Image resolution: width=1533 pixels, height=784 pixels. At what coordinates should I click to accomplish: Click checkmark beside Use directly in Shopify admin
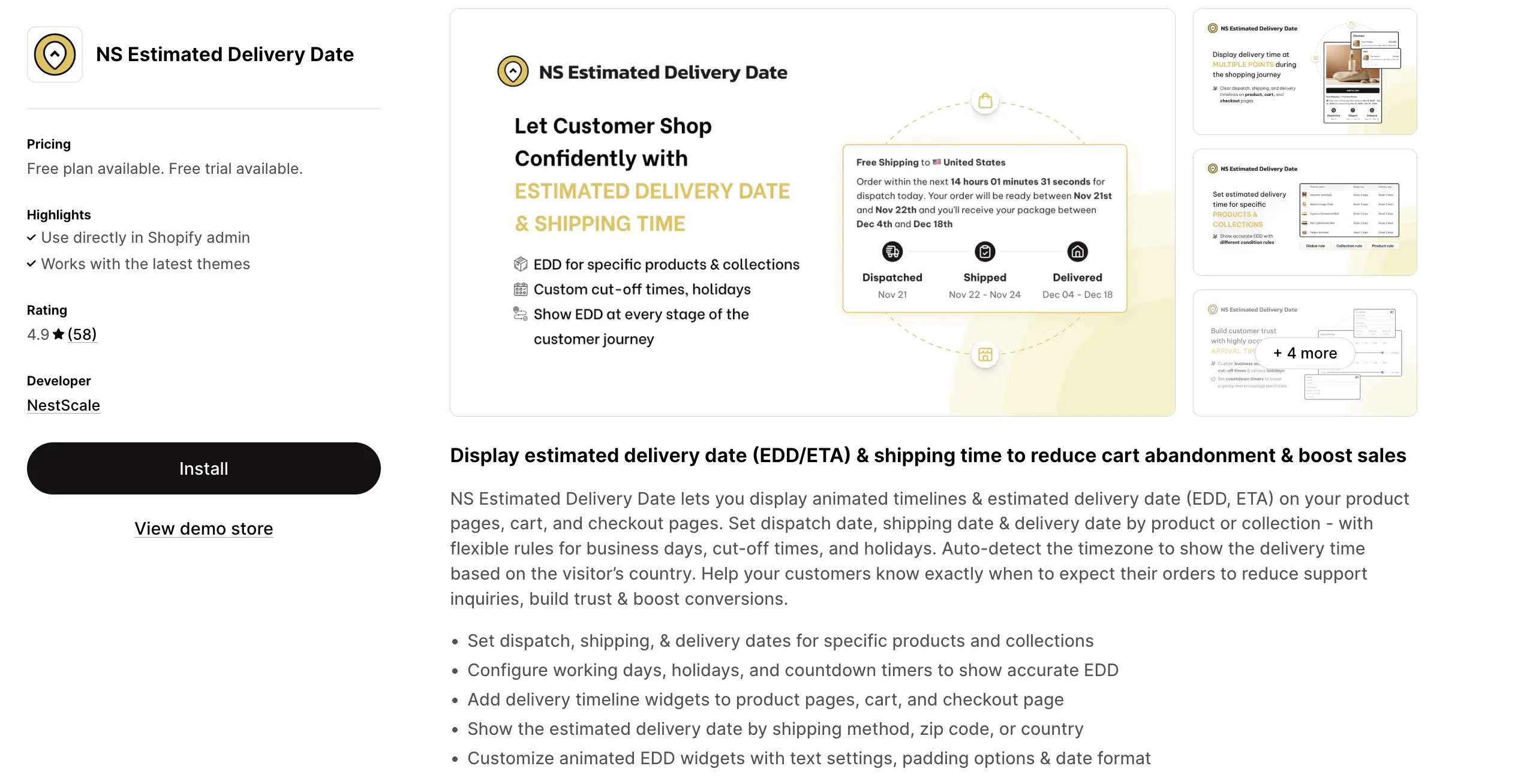click(x=31, y=238)
